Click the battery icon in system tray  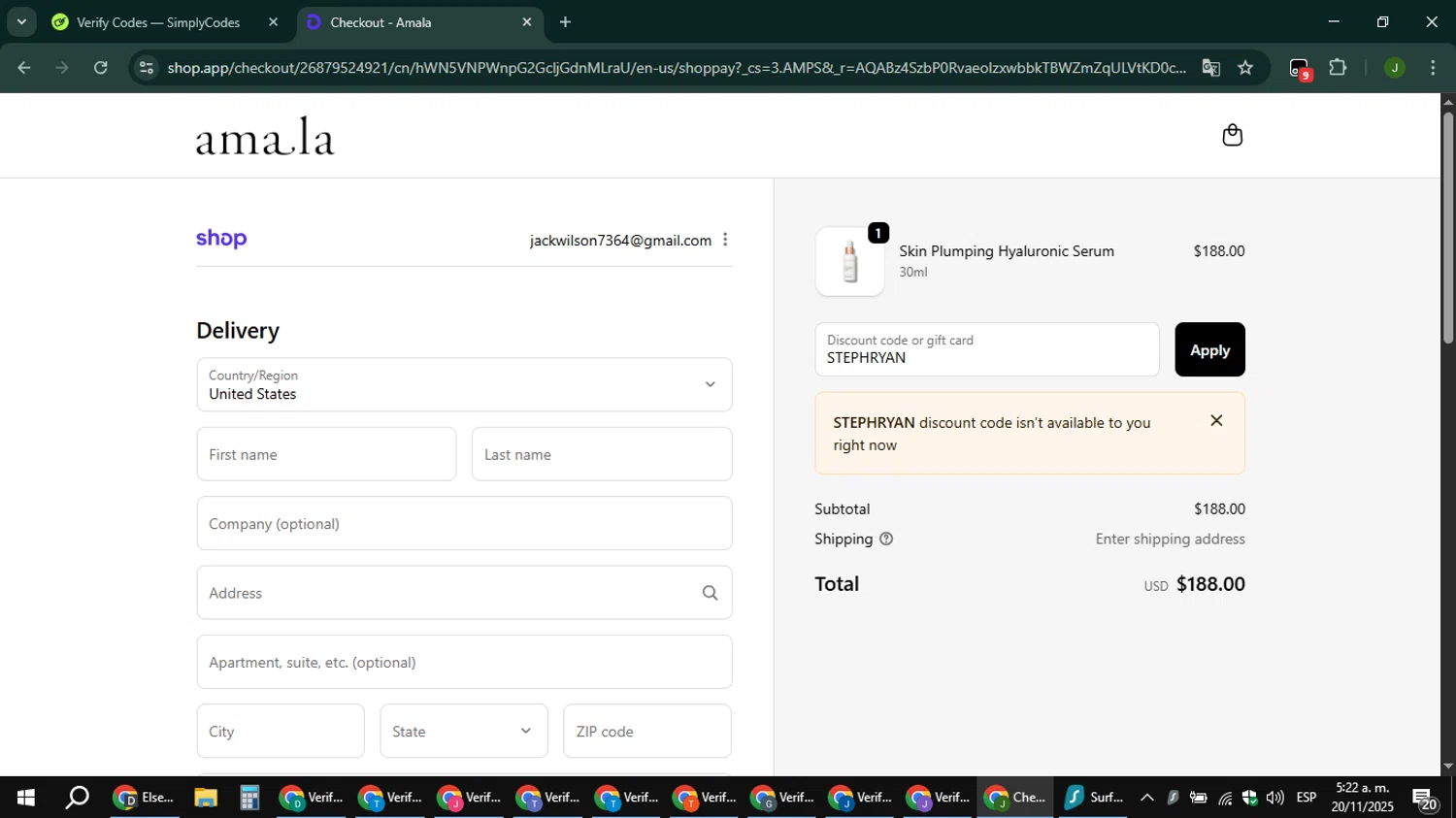click(x=1199, y=798)
